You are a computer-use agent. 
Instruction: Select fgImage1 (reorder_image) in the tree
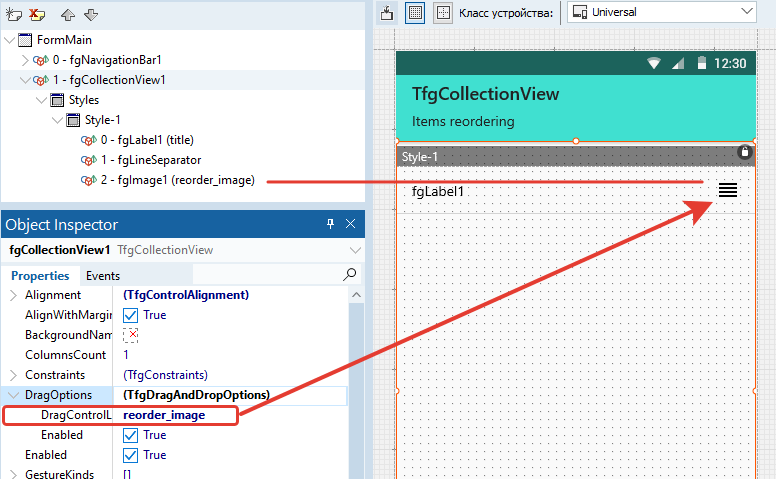pyautogui.click(x=177, y=180)
